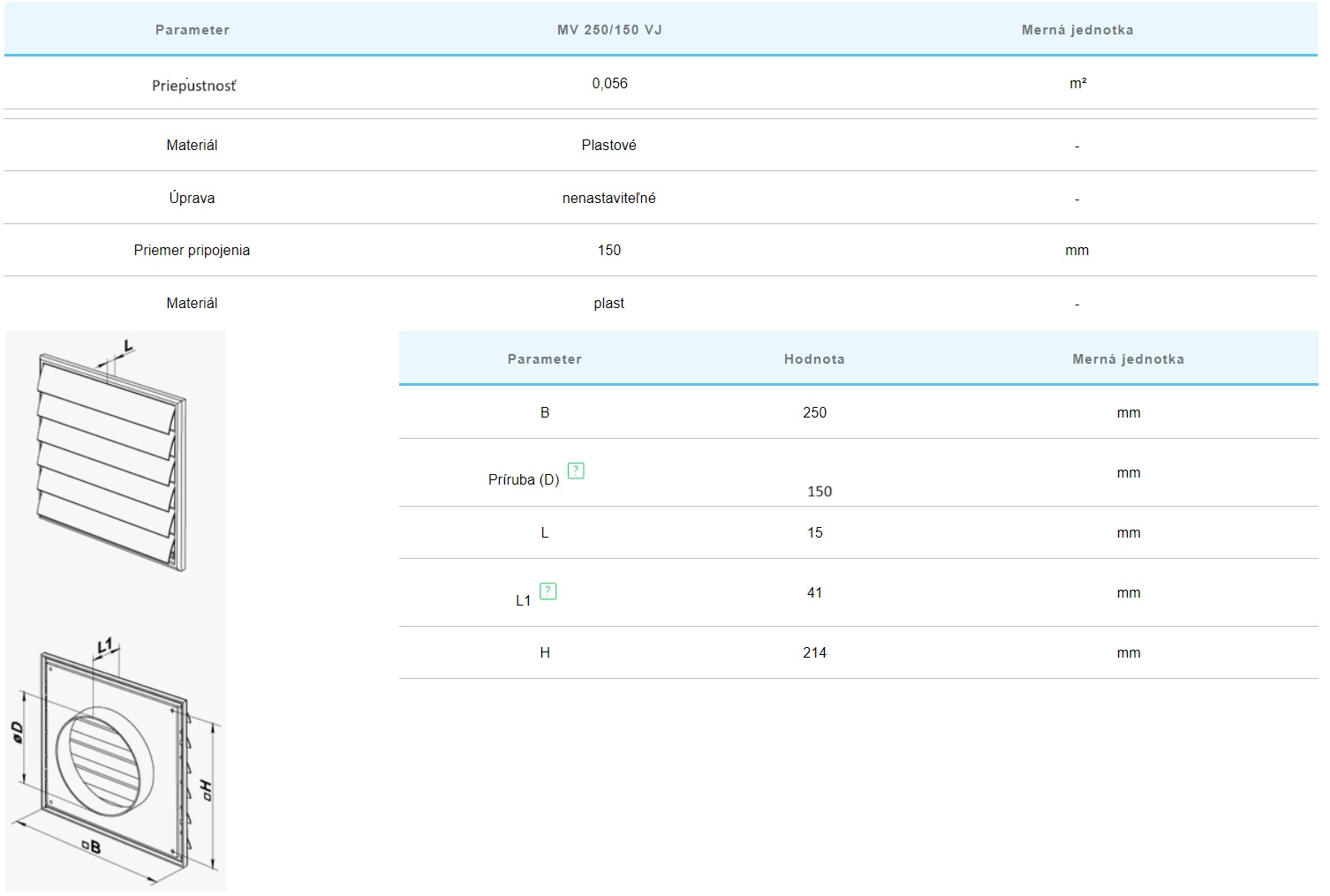Click the nenastaviteľné value in Úprava row
Screen dimensions: 1330x896
(608, 199)
